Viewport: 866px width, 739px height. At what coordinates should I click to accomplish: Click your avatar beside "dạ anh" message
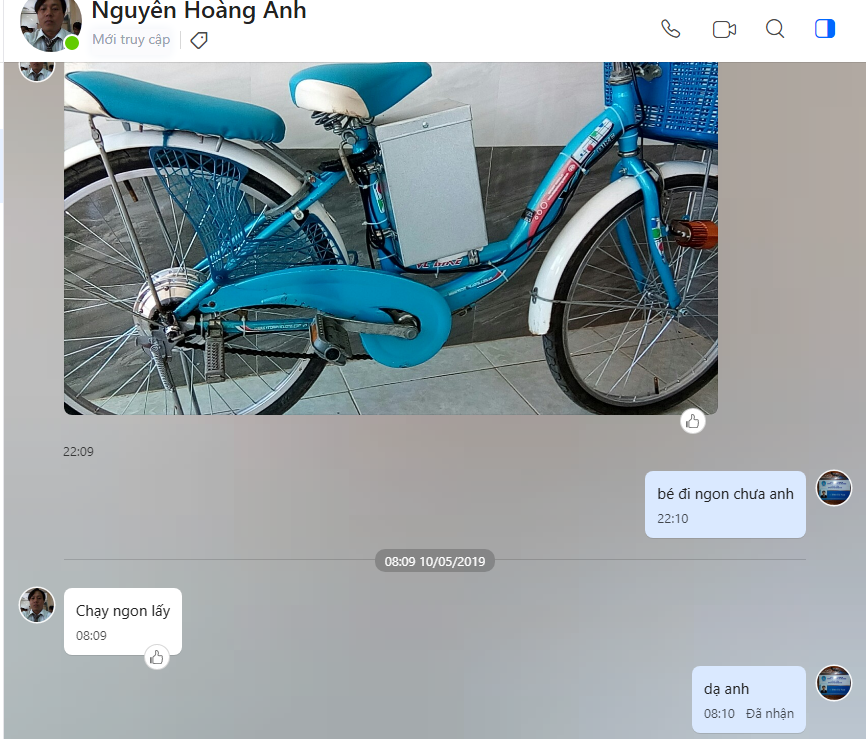tap(834, 683)
